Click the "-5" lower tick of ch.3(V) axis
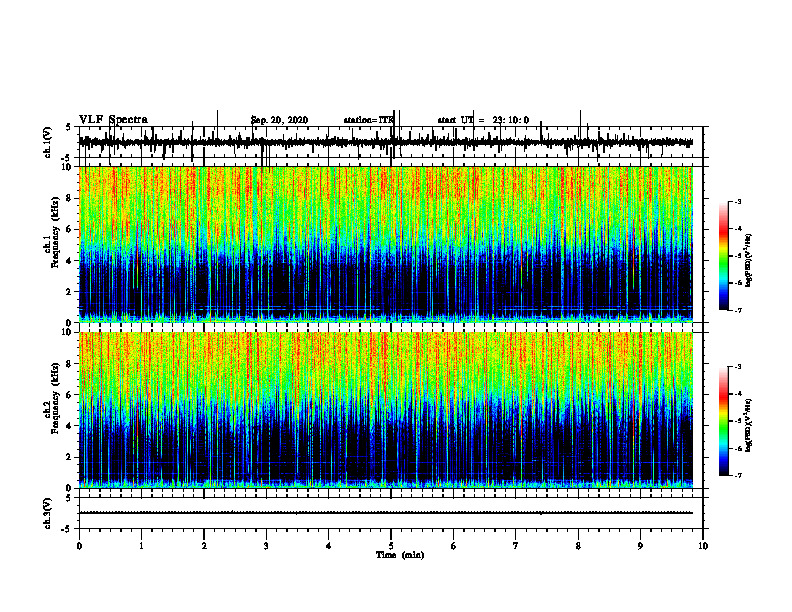792x612 pixels. 67,529
